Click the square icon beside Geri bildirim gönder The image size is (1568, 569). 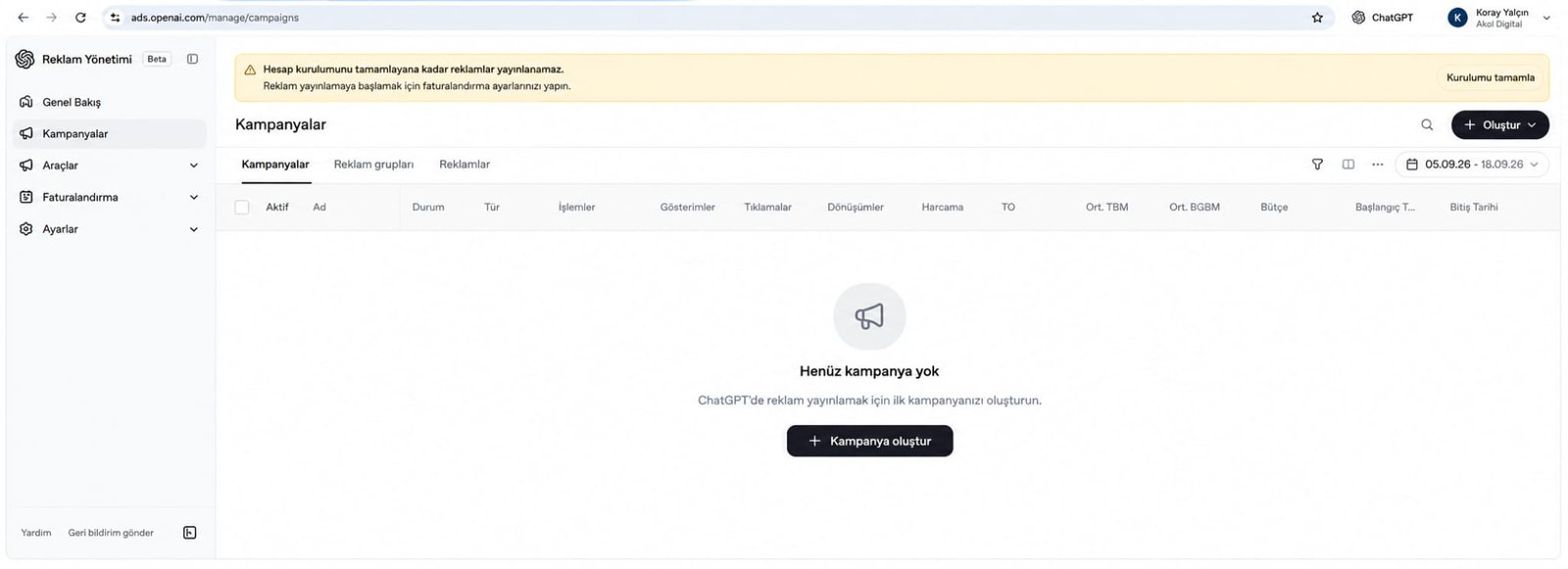click(x=190, y=533)
